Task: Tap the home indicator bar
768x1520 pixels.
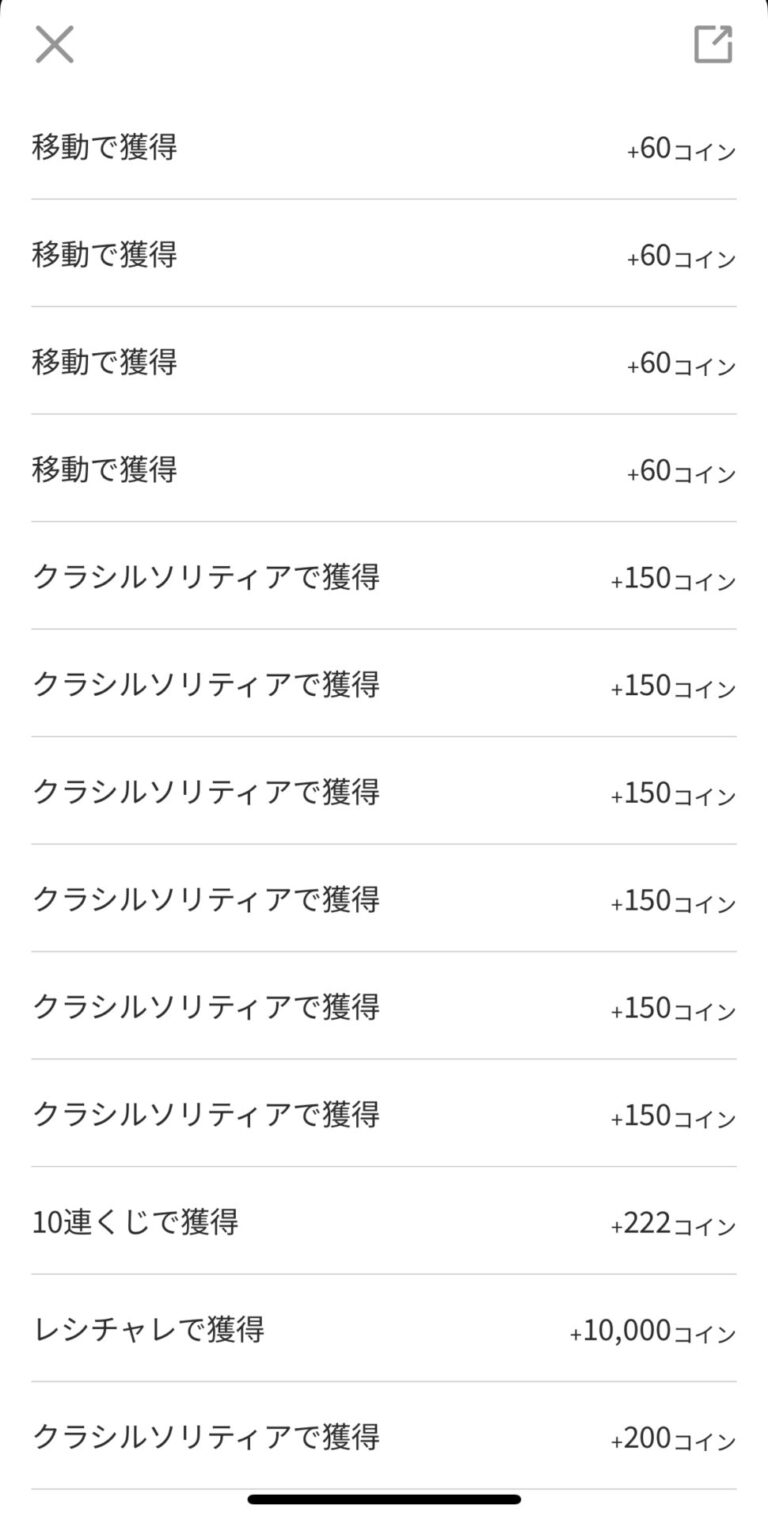Action: (x=384, y=1499)
